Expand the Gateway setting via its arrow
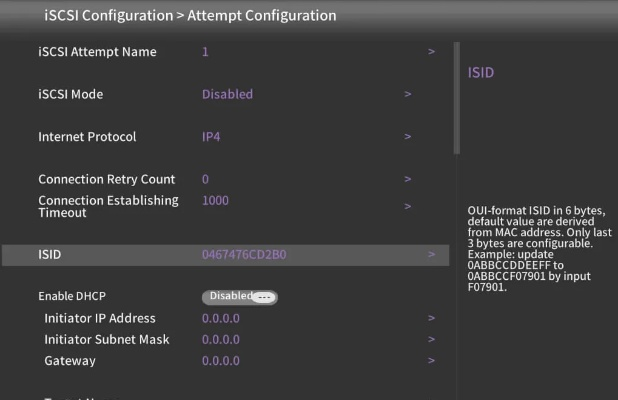 pyautogui.click(x=431, y=361)
